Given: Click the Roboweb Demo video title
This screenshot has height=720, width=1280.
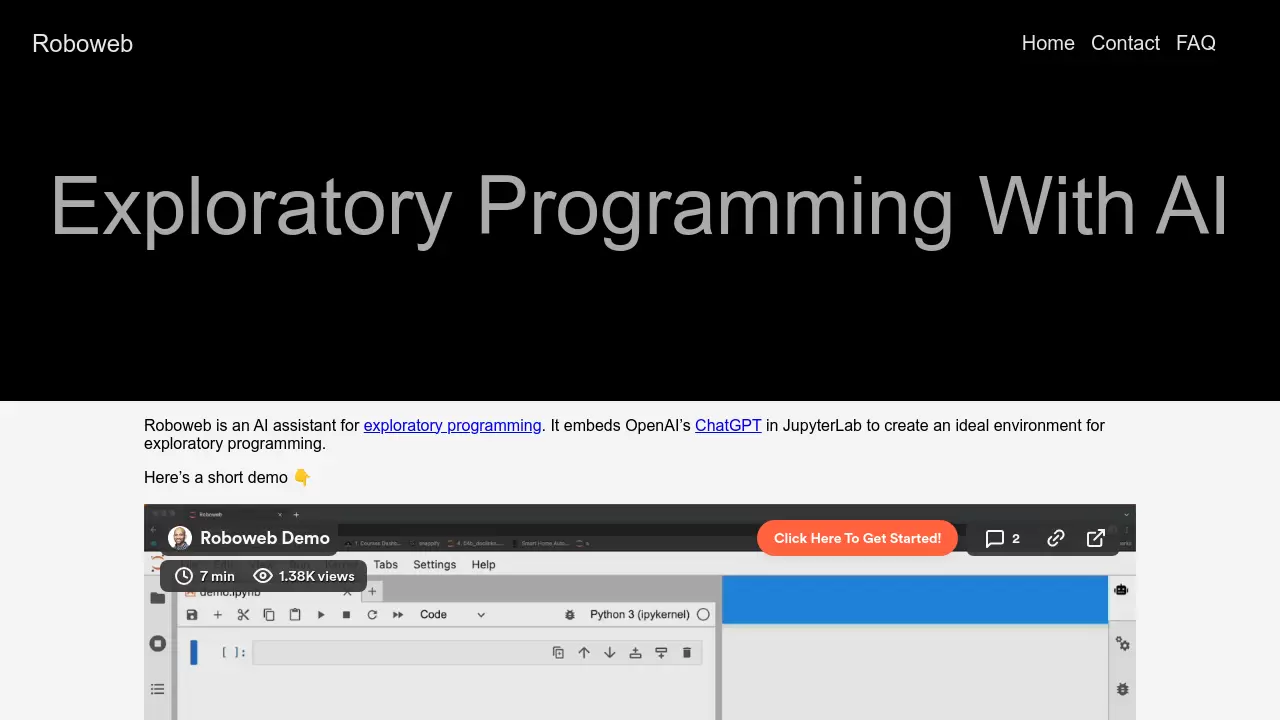Looking at the screenshot, I should 265,538.
